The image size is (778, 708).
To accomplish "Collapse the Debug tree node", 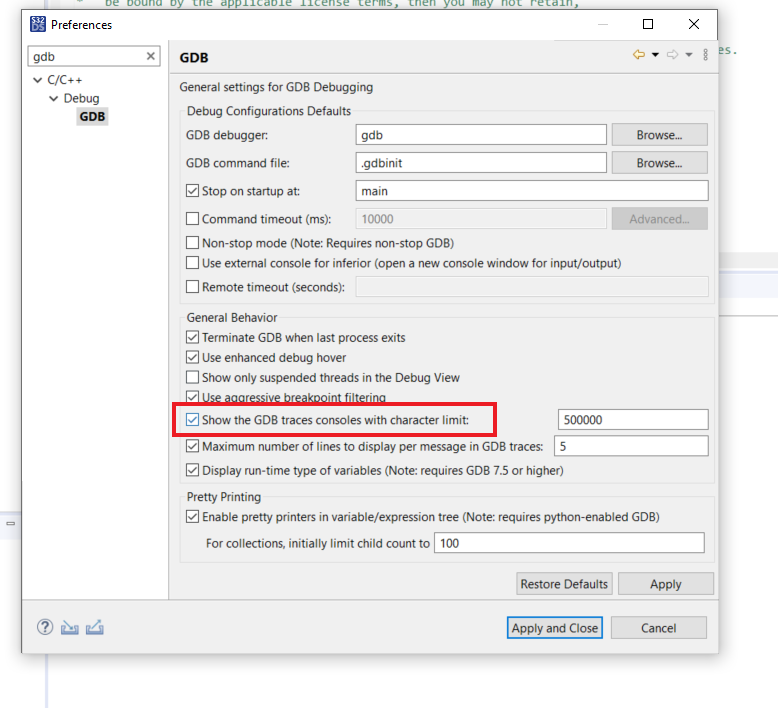I will [x=54, y=98].
